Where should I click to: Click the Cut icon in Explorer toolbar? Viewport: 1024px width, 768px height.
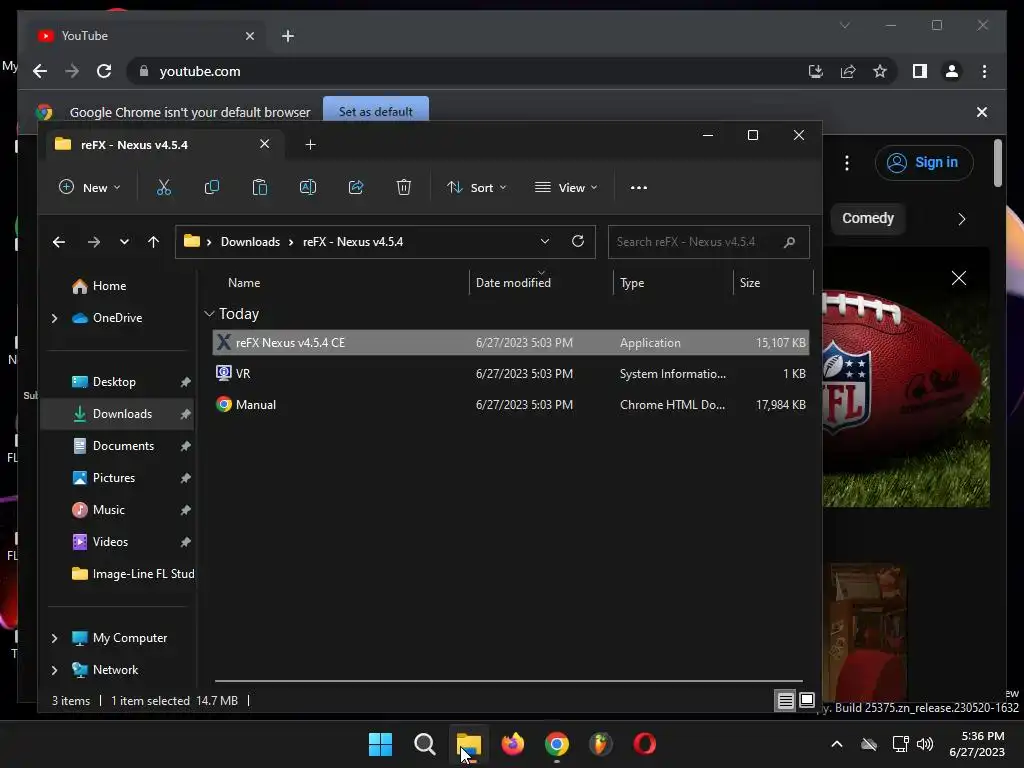[164, 187]
